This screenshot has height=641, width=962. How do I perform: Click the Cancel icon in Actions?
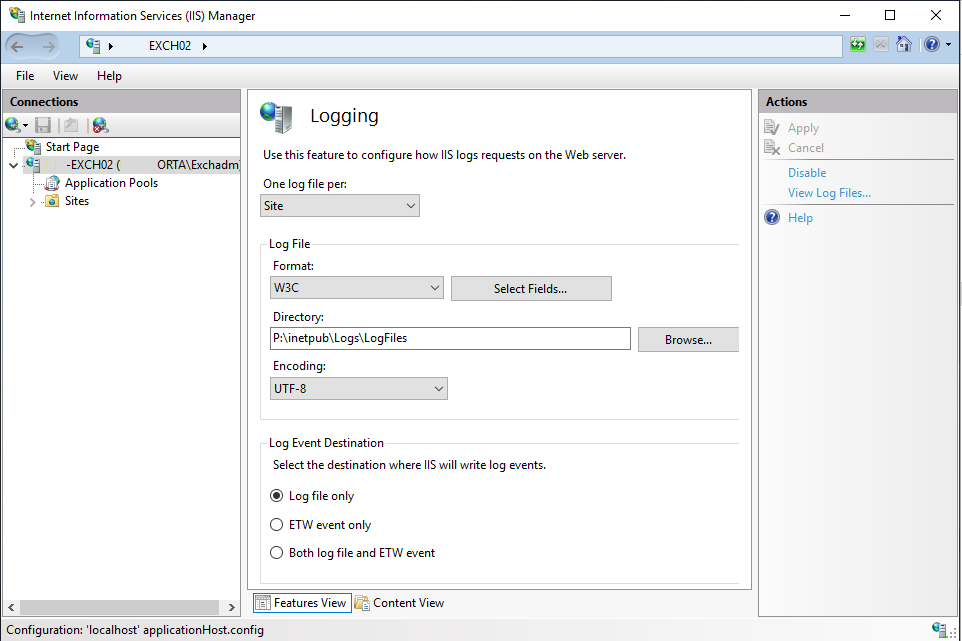point(772,147)
